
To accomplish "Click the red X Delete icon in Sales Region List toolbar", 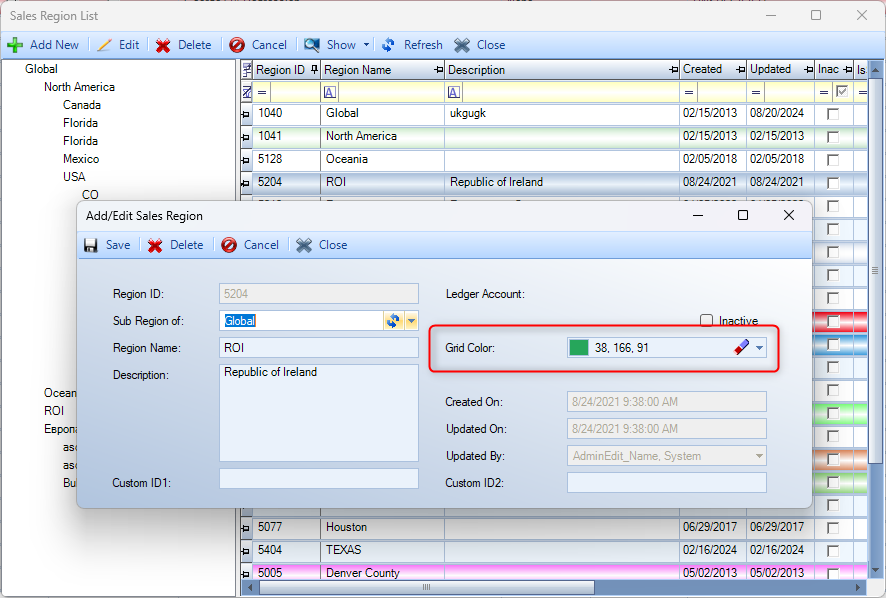I will click(163, 45).
